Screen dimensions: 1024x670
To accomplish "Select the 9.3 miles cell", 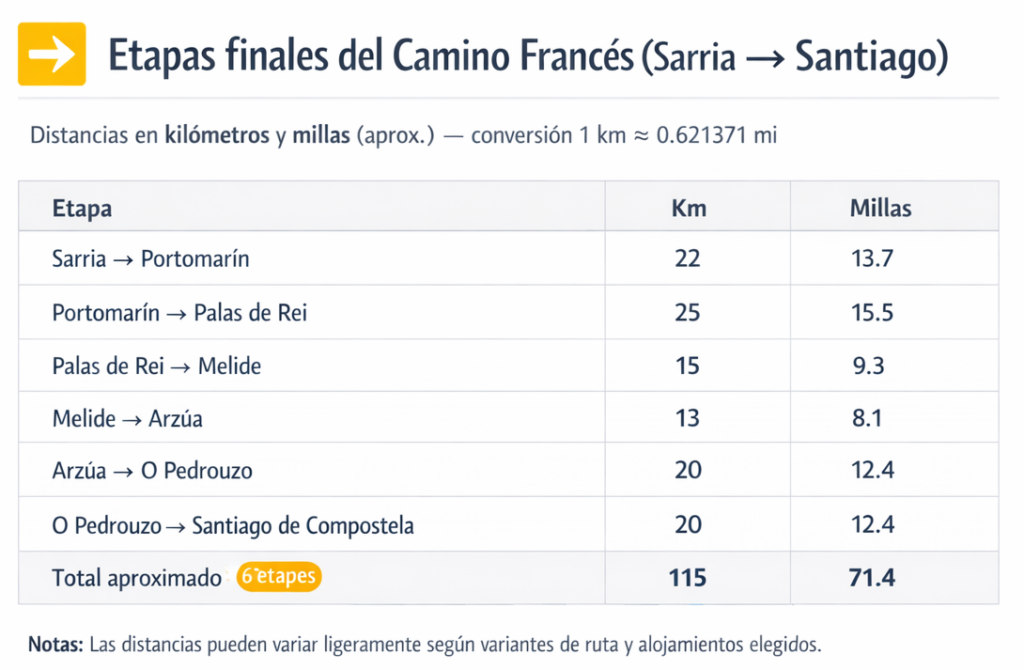I will tap(866, 366).
